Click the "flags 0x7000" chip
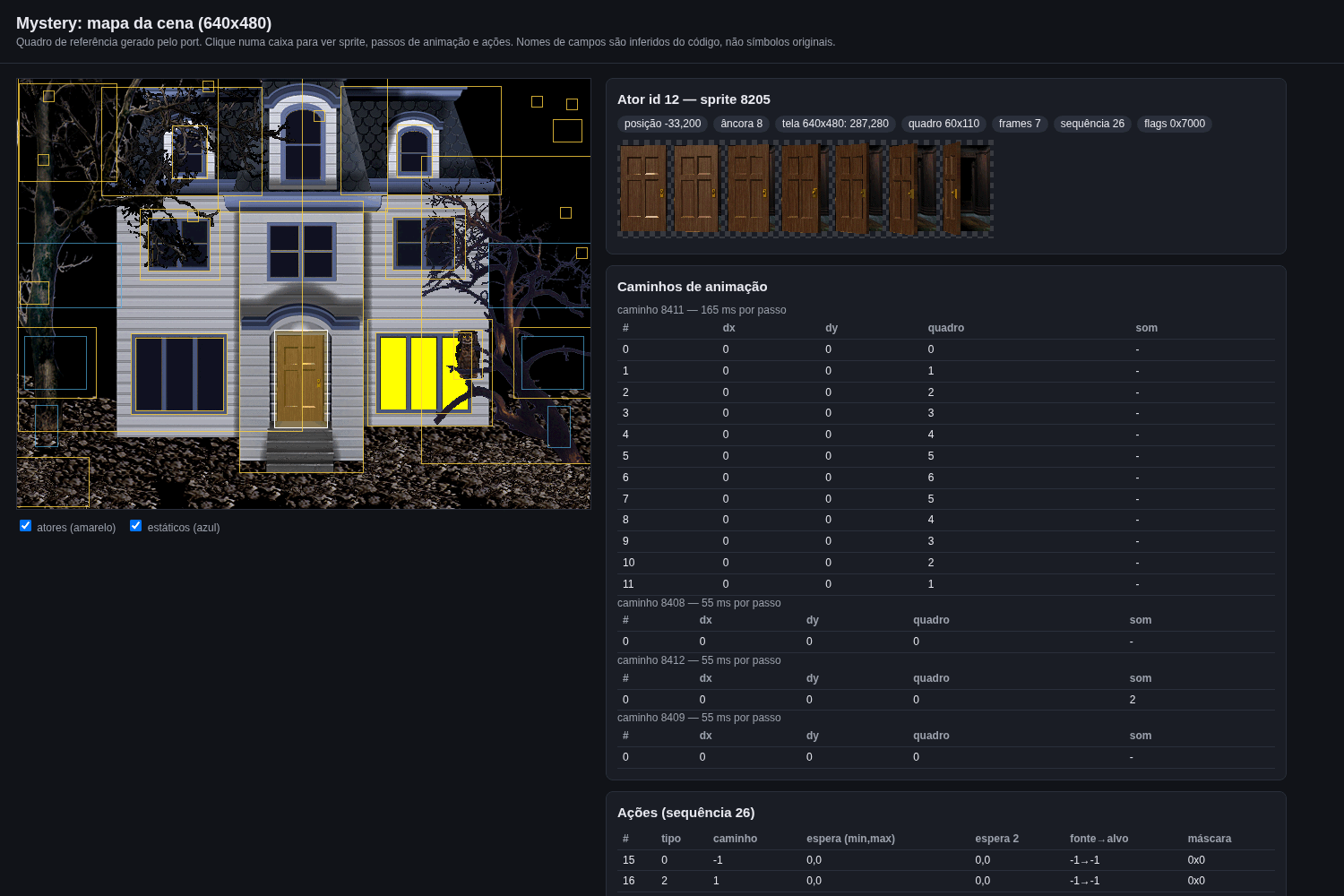1344x896 pixels. (x=1175, y=124)
